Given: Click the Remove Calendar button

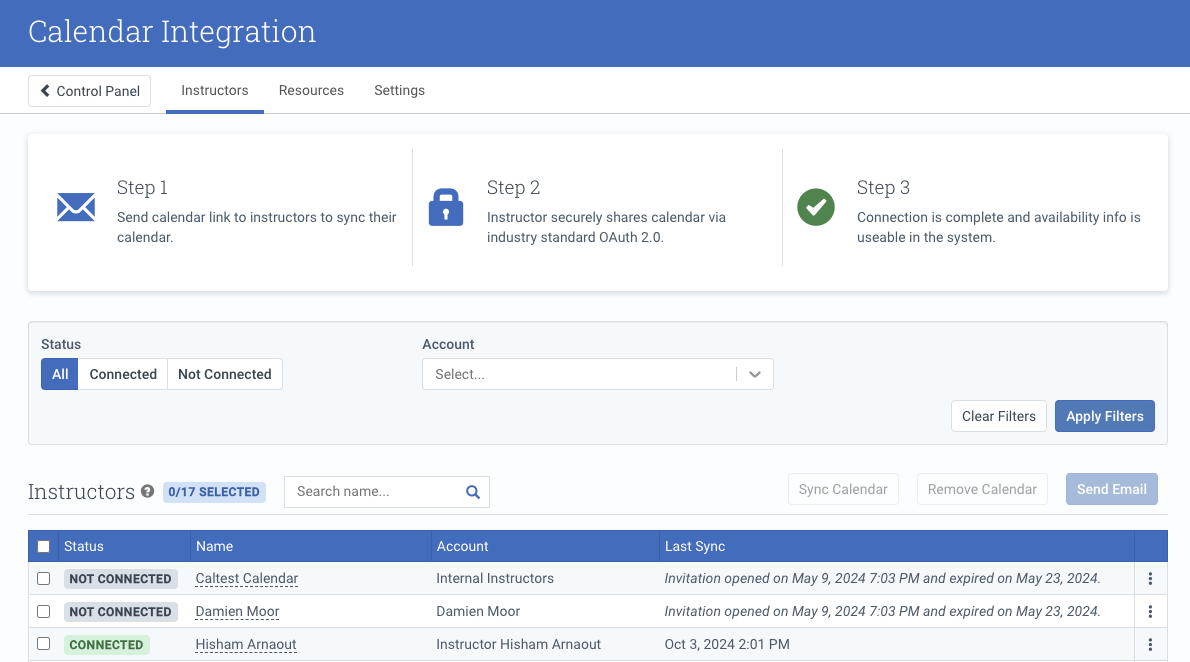Looking at the screenshot, I should click(982, 490).
